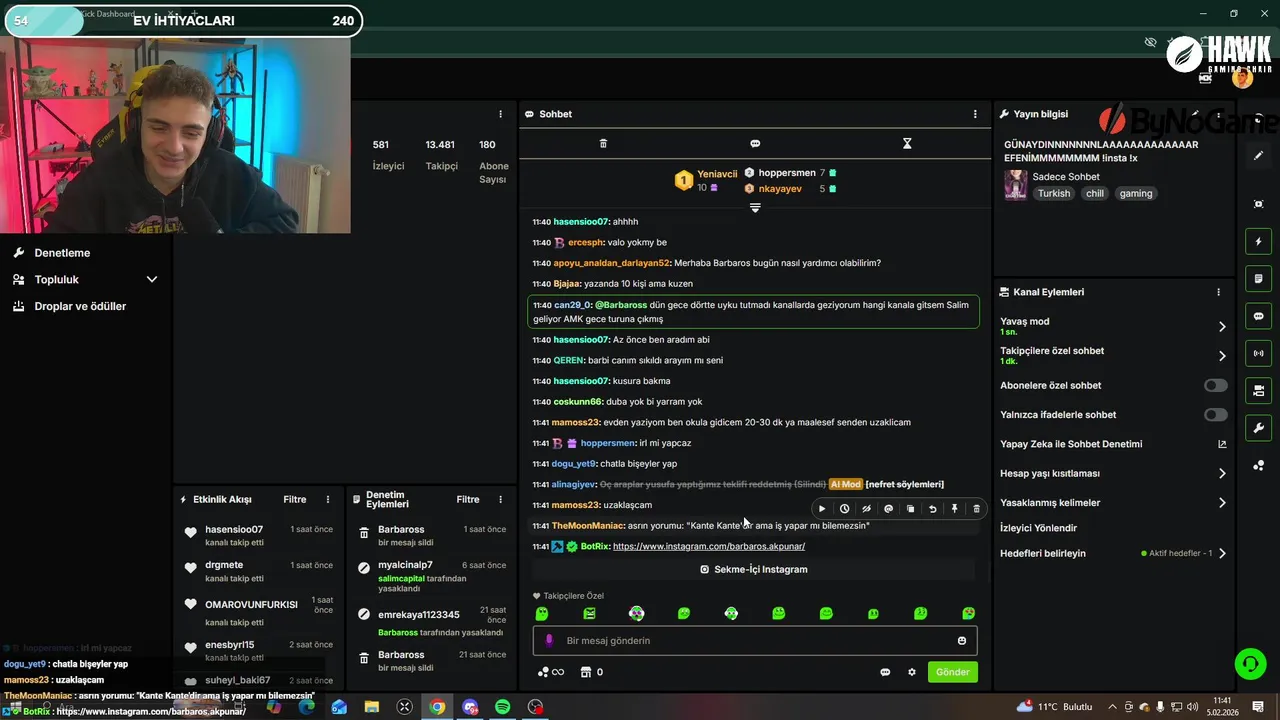Click pencil icon in right sidebar
Image resolution: width=1280 pixels, height=720 pixels.
pos(1258,156)
